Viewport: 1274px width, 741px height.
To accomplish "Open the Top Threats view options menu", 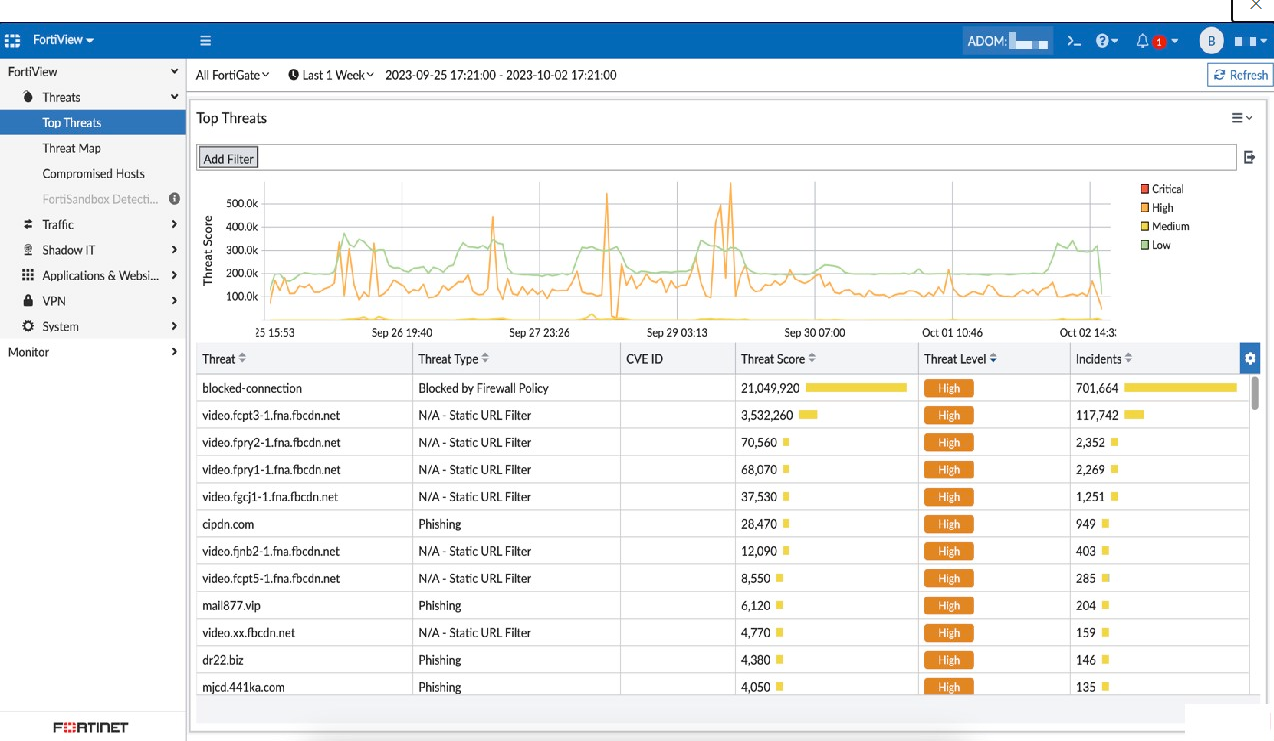I will coord(1241,118).
